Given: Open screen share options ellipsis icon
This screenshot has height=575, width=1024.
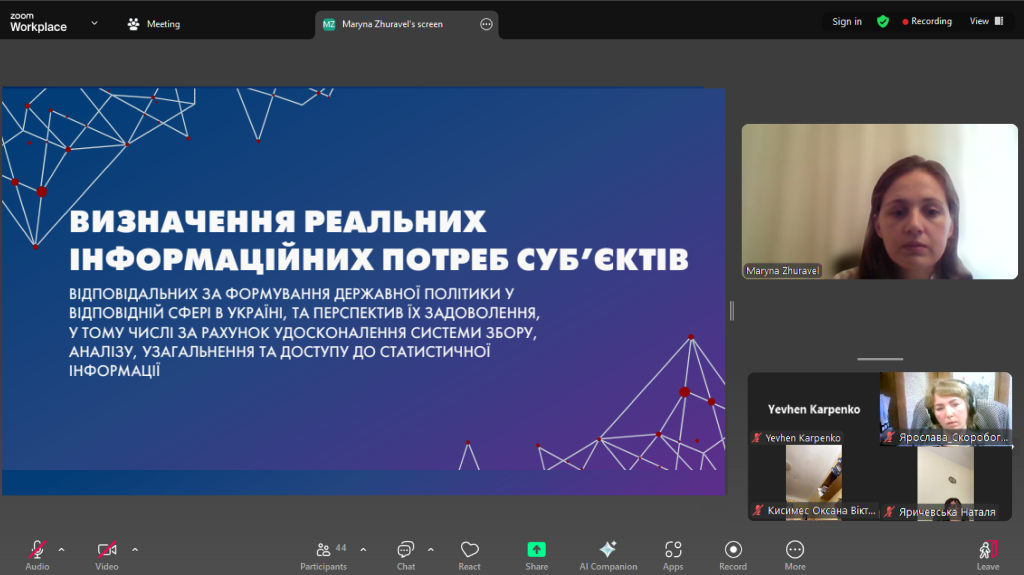Looking at the screenshot, I should pos(487,24).
